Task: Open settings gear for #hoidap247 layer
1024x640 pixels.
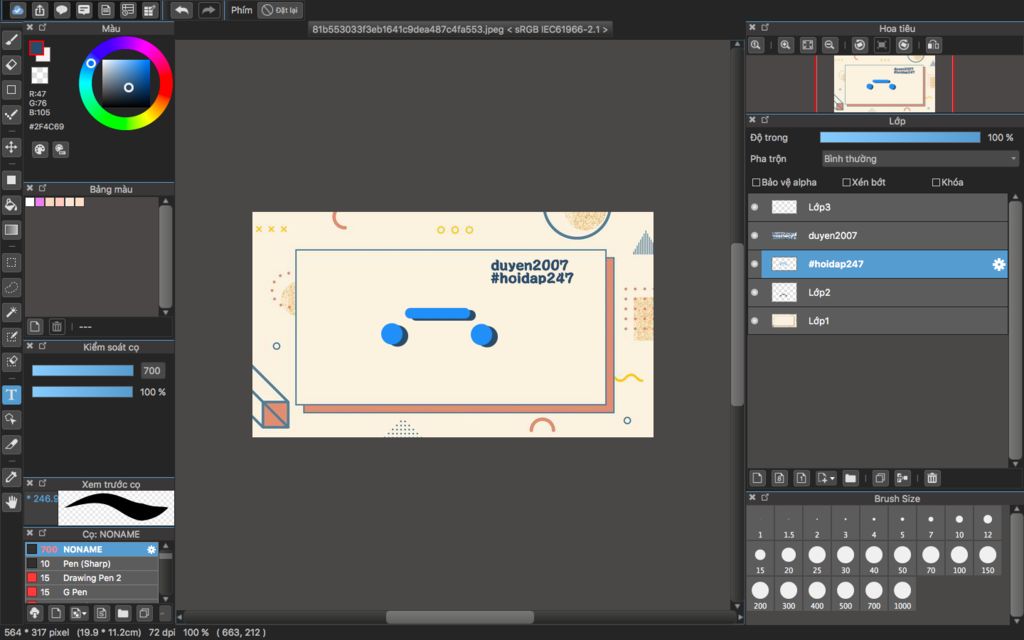Action: click(x=999, y=264)
